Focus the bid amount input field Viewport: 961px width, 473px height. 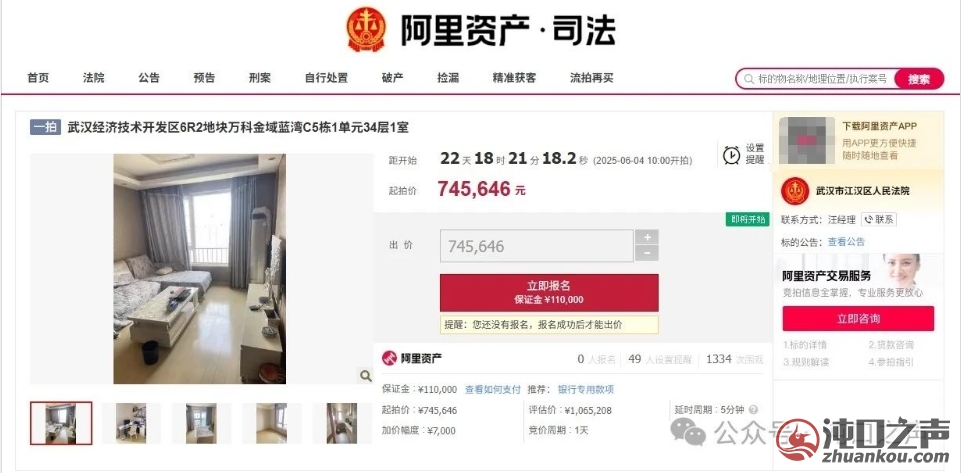click(x=536, y=246)
